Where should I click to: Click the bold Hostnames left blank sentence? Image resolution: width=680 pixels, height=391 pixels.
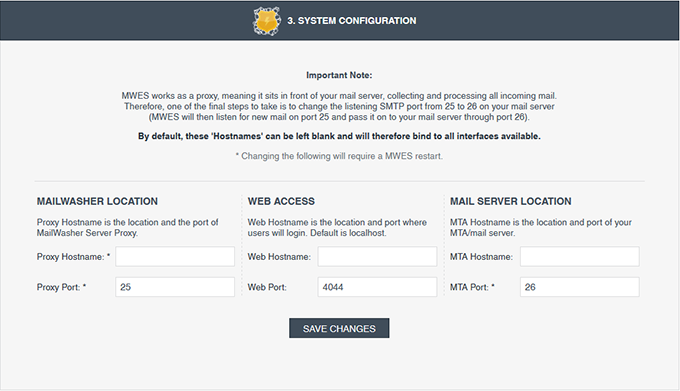(339, 136)
